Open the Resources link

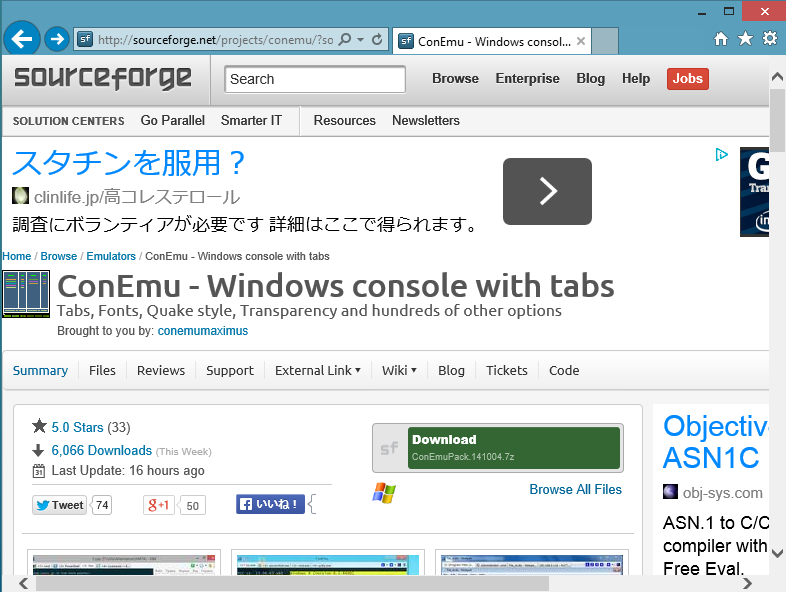pos(344,121)
